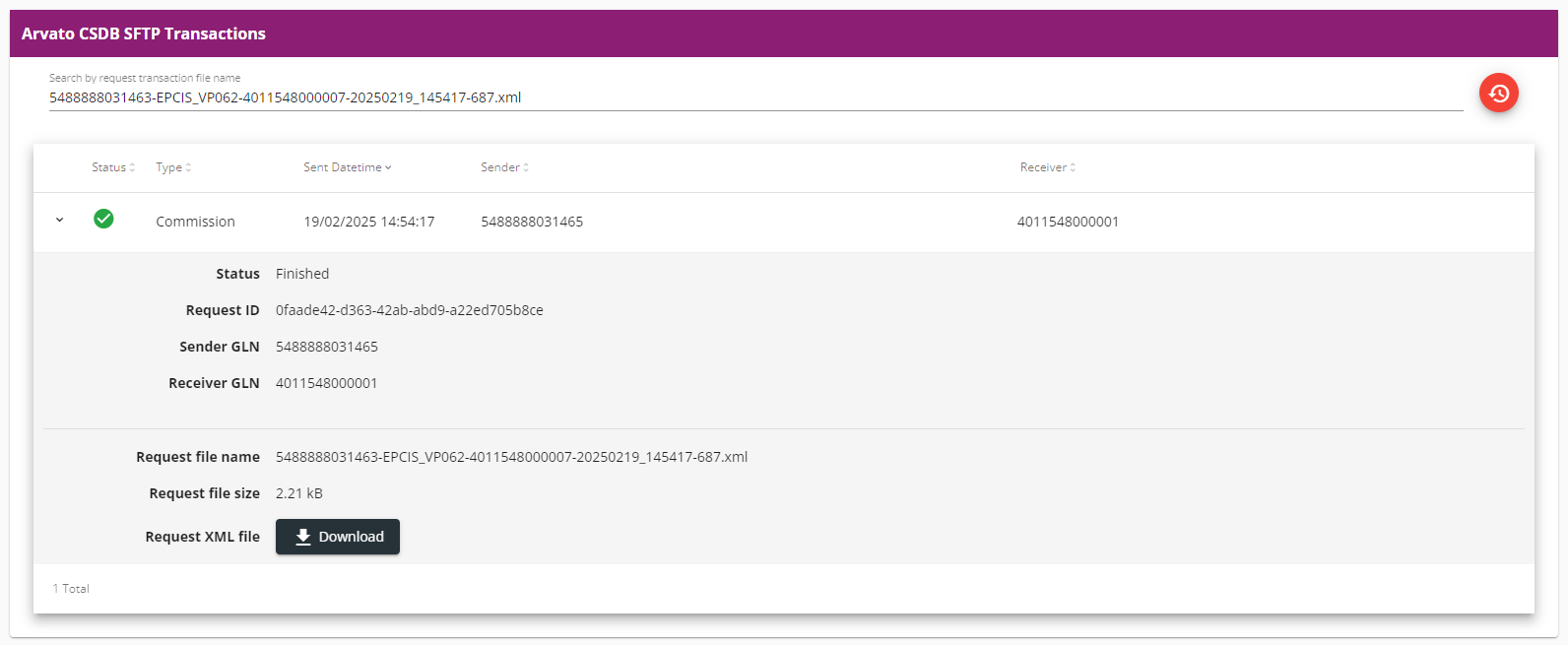This screenshot has width=1568, height=645.
Task: Sort by the Receiver column
Action: (x=1048, y=167)
